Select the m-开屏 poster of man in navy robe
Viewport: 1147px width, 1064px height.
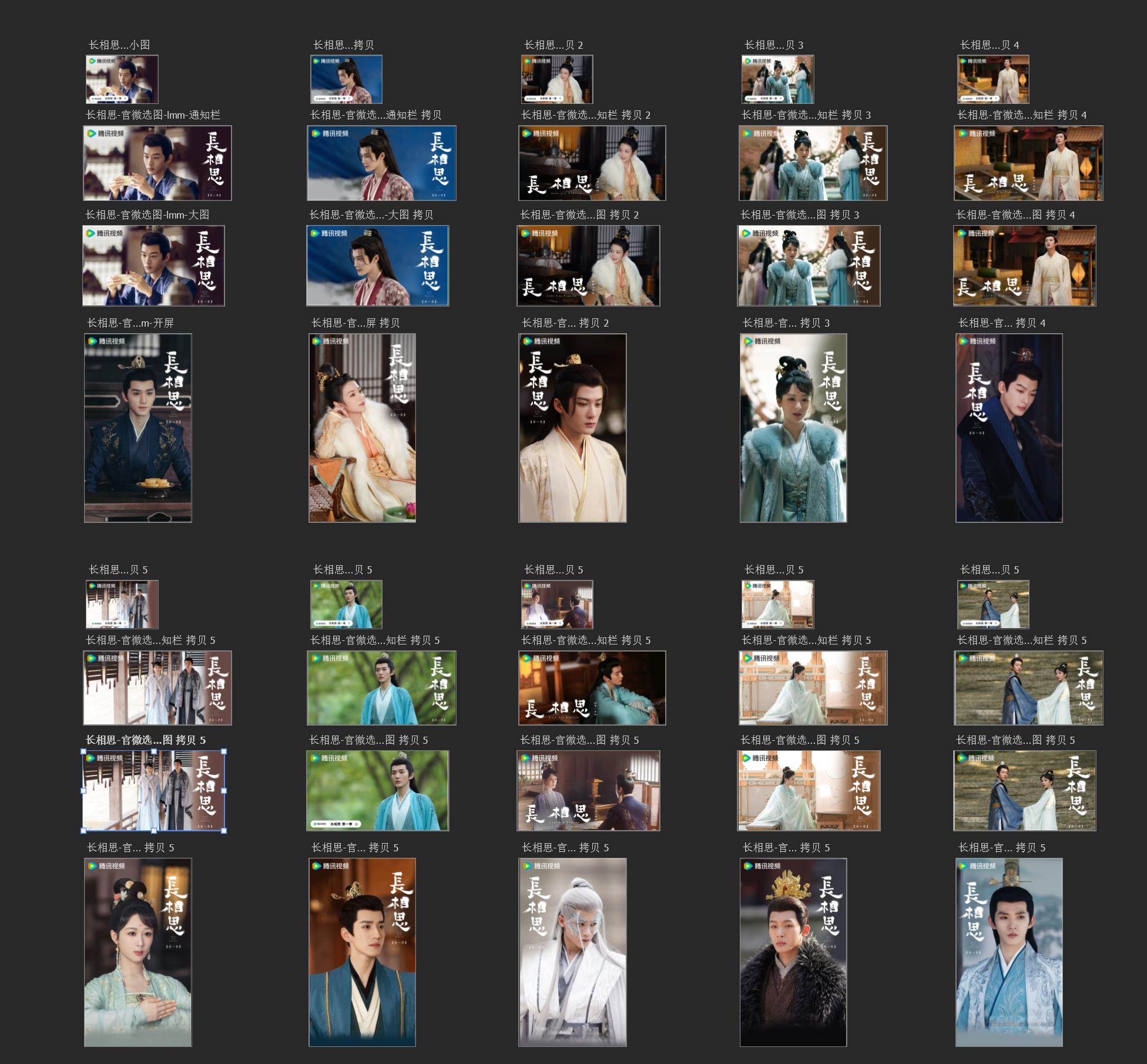tap(138, 428)
